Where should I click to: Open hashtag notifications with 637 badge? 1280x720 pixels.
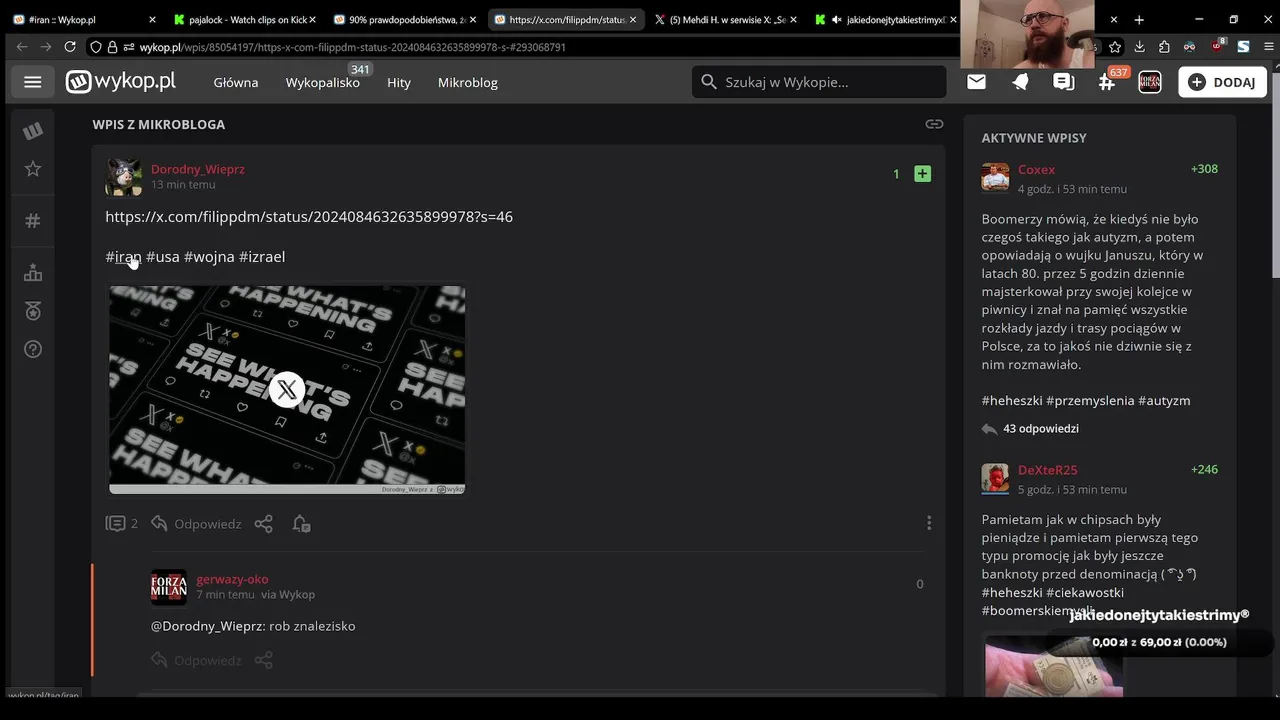1107,82
